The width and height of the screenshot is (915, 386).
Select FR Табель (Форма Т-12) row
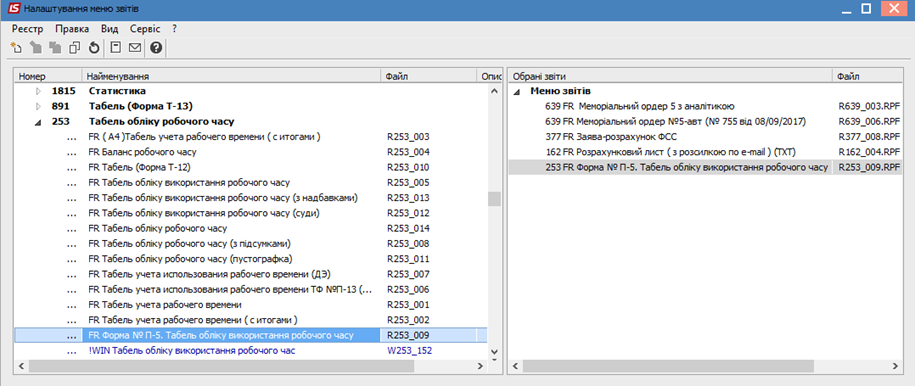point(251,168)
